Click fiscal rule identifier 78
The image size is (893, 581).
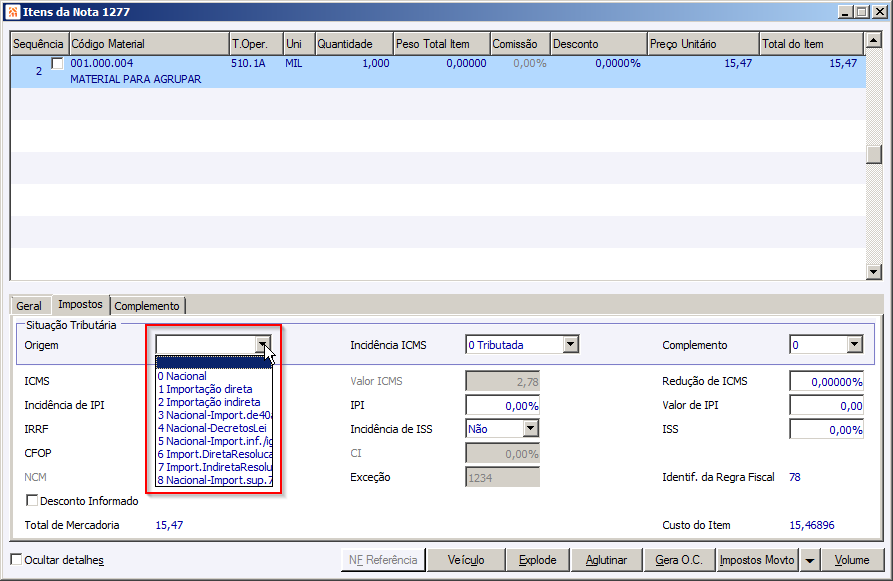795,477
